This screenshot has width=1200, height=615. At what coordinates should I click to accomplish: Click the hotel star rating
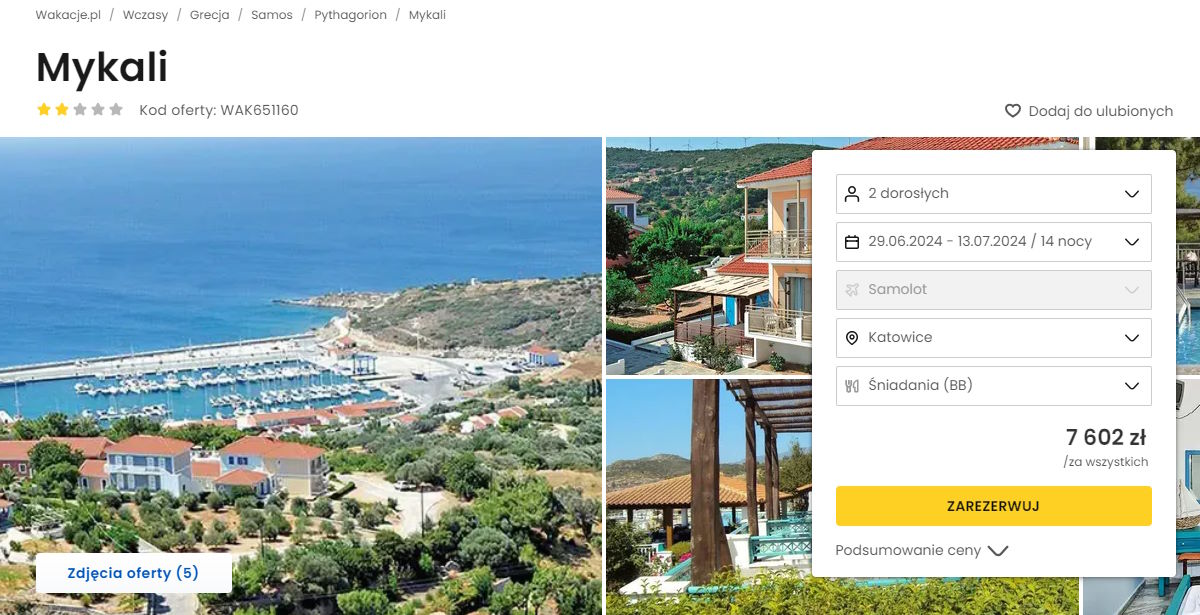[x=80, y=110]
